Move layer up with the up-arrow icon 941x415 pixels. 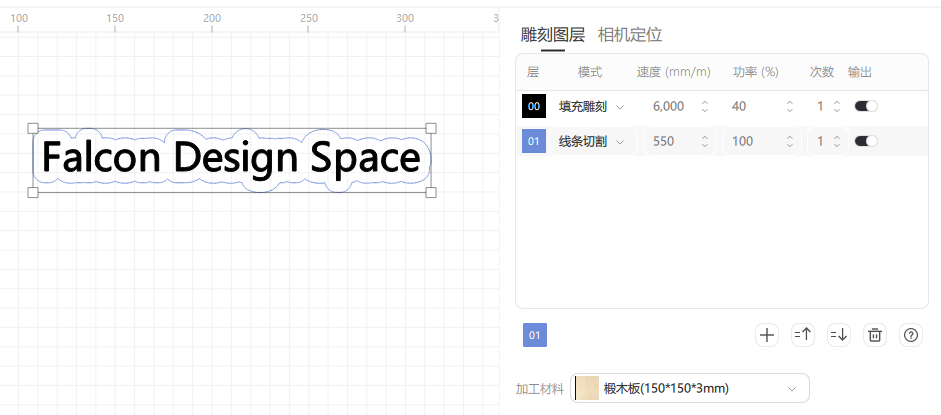pyautogui.click(x=802, y=335)
